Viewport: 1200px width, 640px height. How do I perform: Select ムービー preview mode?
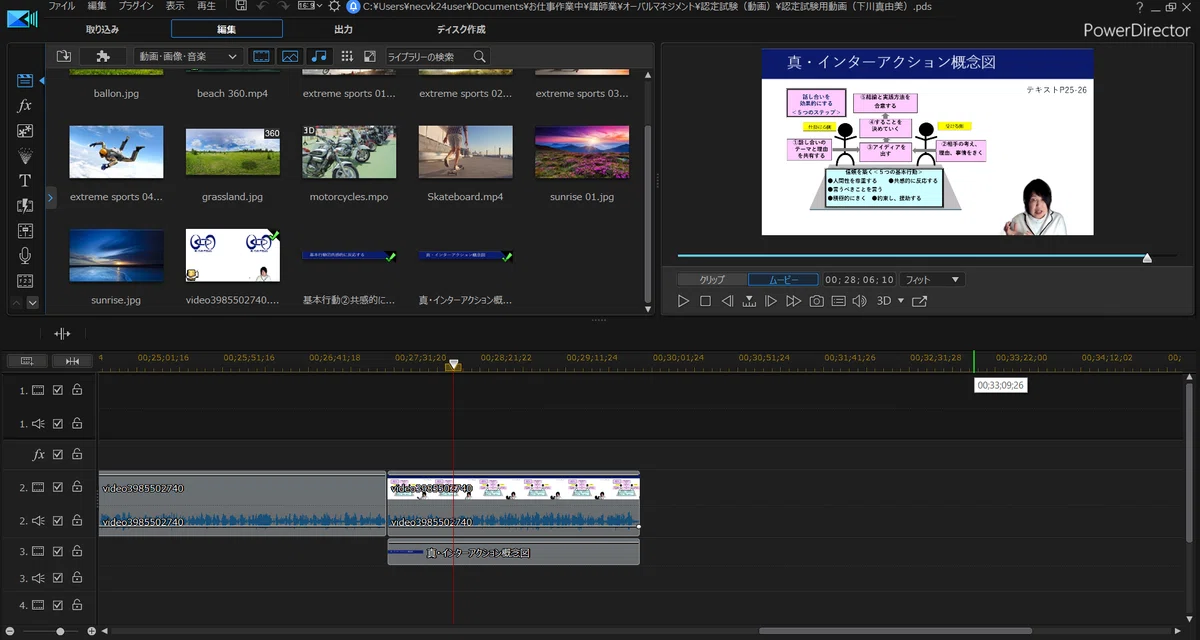pos(783,279)
